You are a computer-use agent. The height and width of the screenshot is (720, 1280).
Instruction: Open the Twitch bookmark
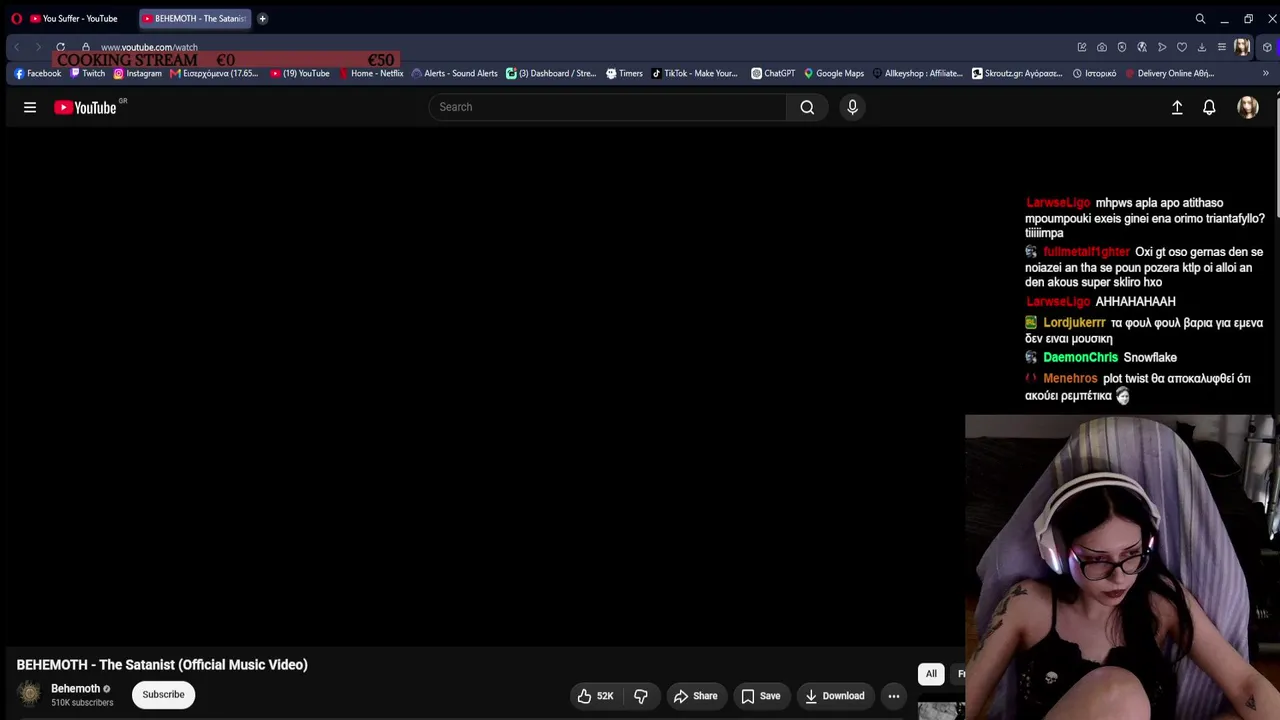(87, 73)
